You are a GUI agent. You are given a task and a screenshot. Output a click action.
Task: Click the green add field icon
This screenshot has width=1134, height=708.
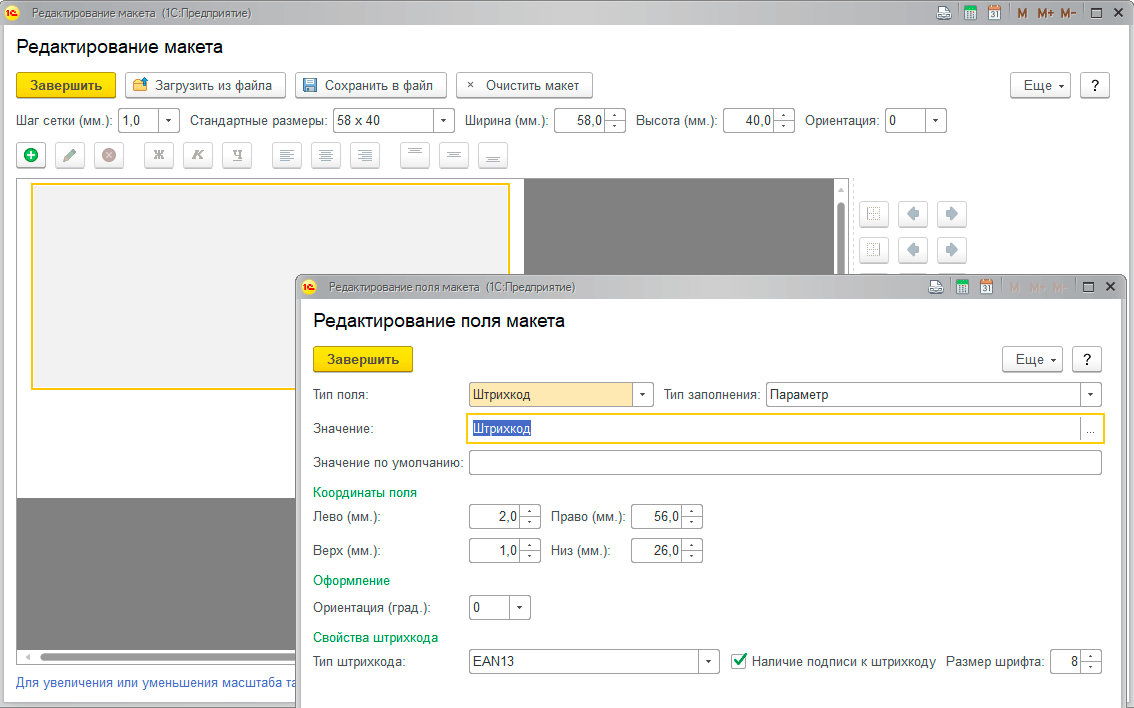(31, 155)
